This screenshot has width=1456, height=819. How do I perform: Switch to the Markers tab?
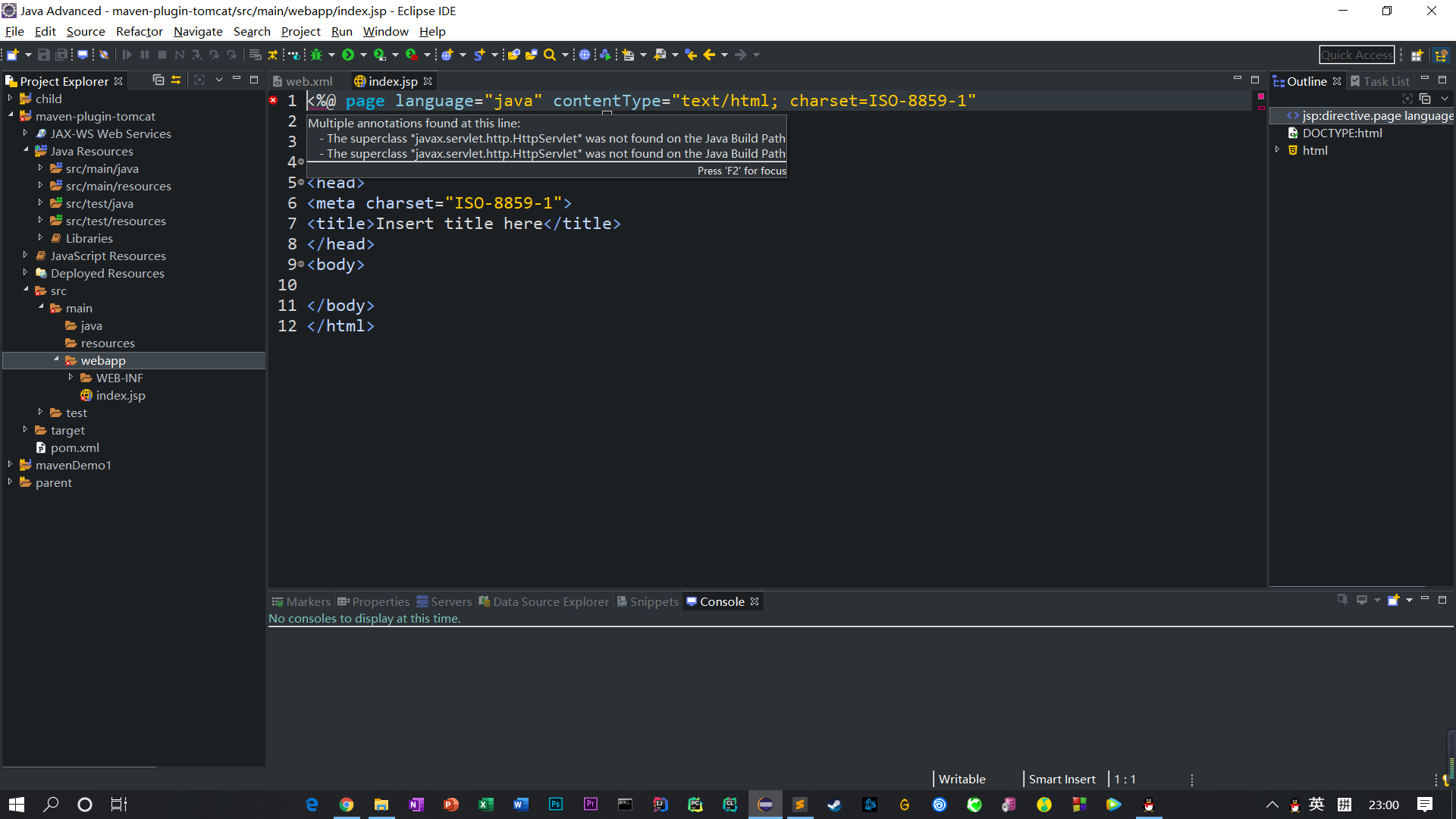point(301,601)
